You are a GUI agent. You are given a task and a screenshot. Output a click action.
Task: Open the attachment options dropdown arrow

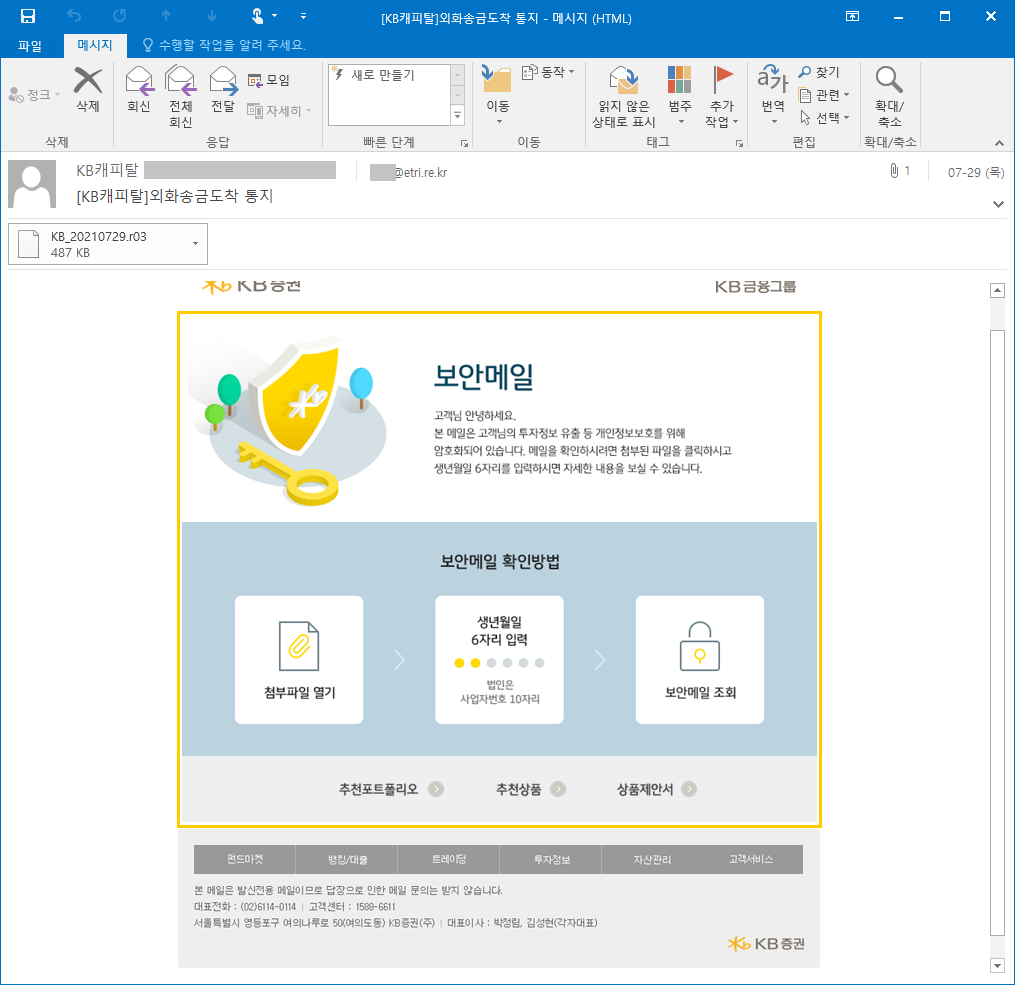point(195,244)
